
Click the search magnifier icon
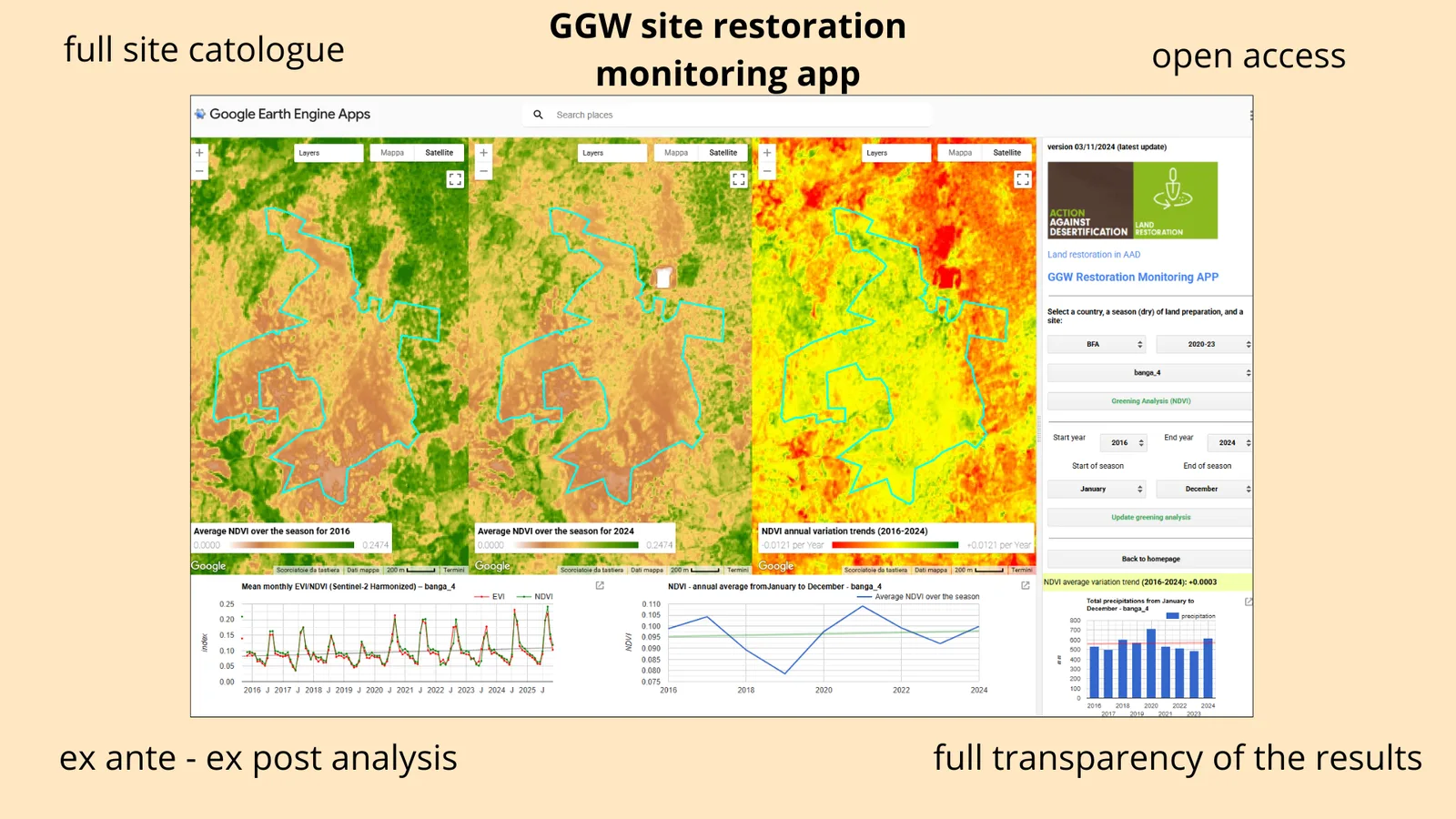538,115
